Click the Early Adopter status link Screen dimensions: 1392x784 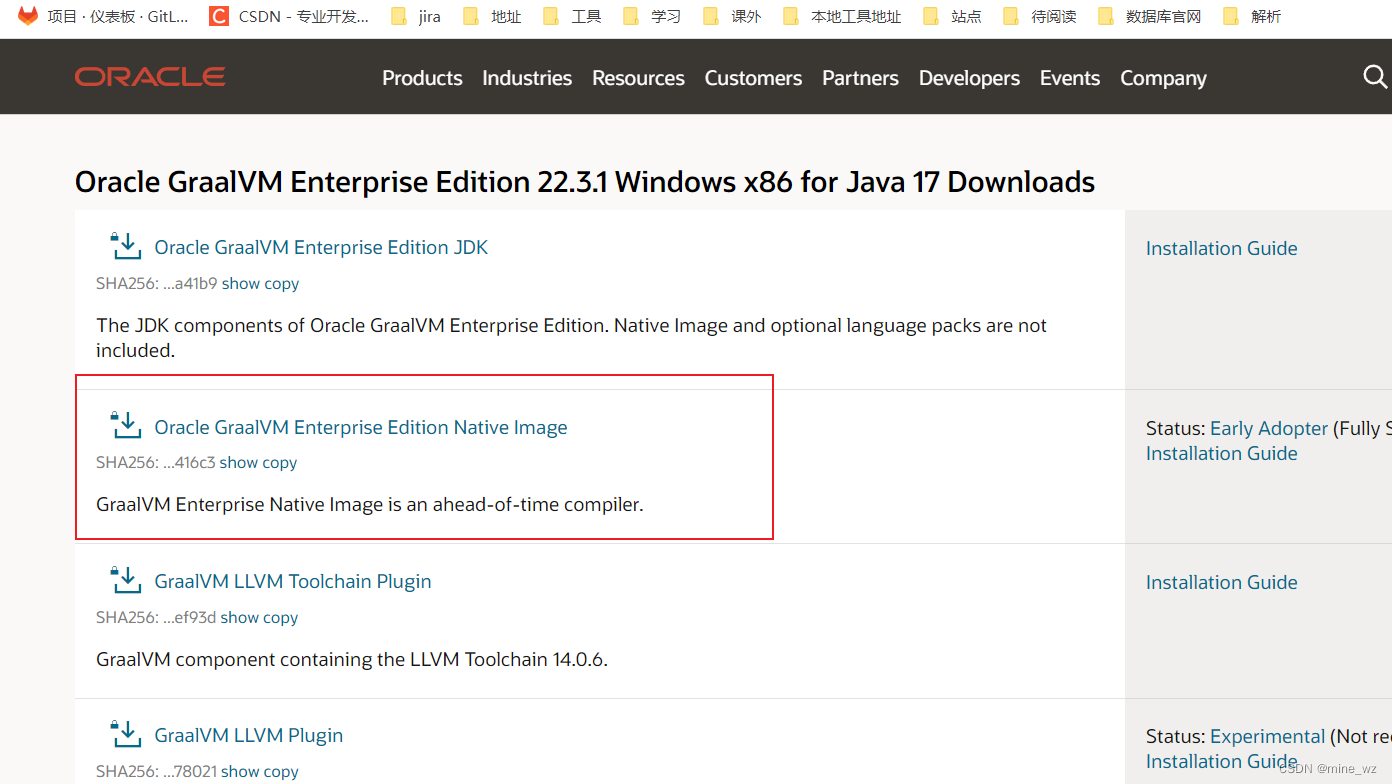click(1269, 427)
